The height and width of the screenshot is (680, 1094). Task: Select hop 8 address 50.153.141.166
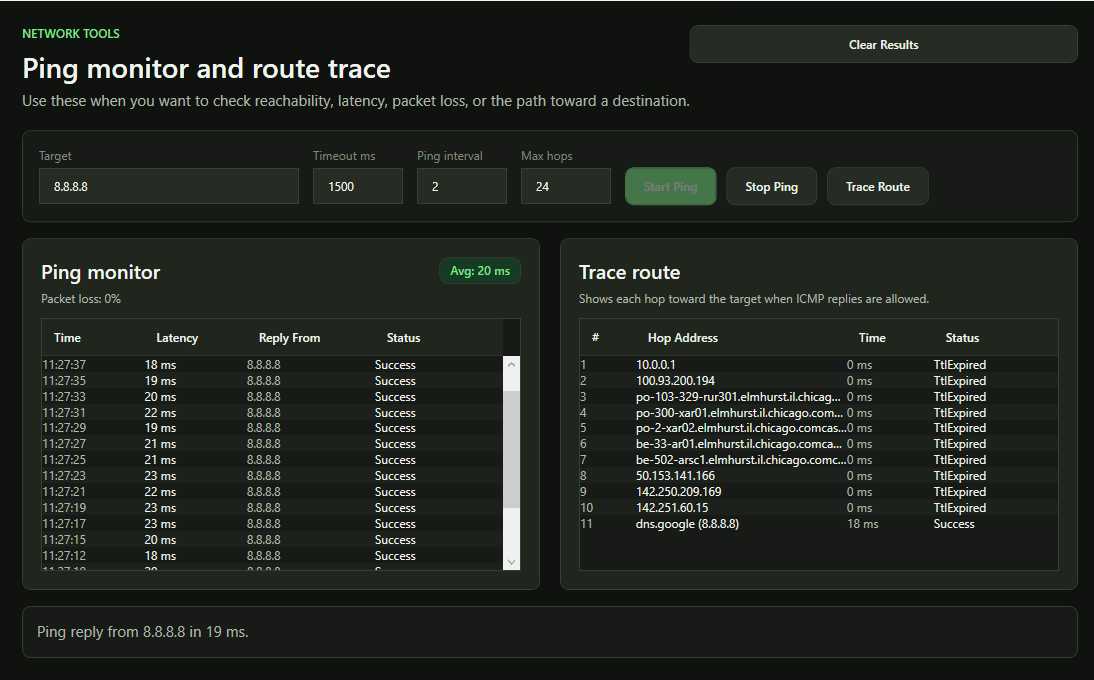tap(675, 476)
